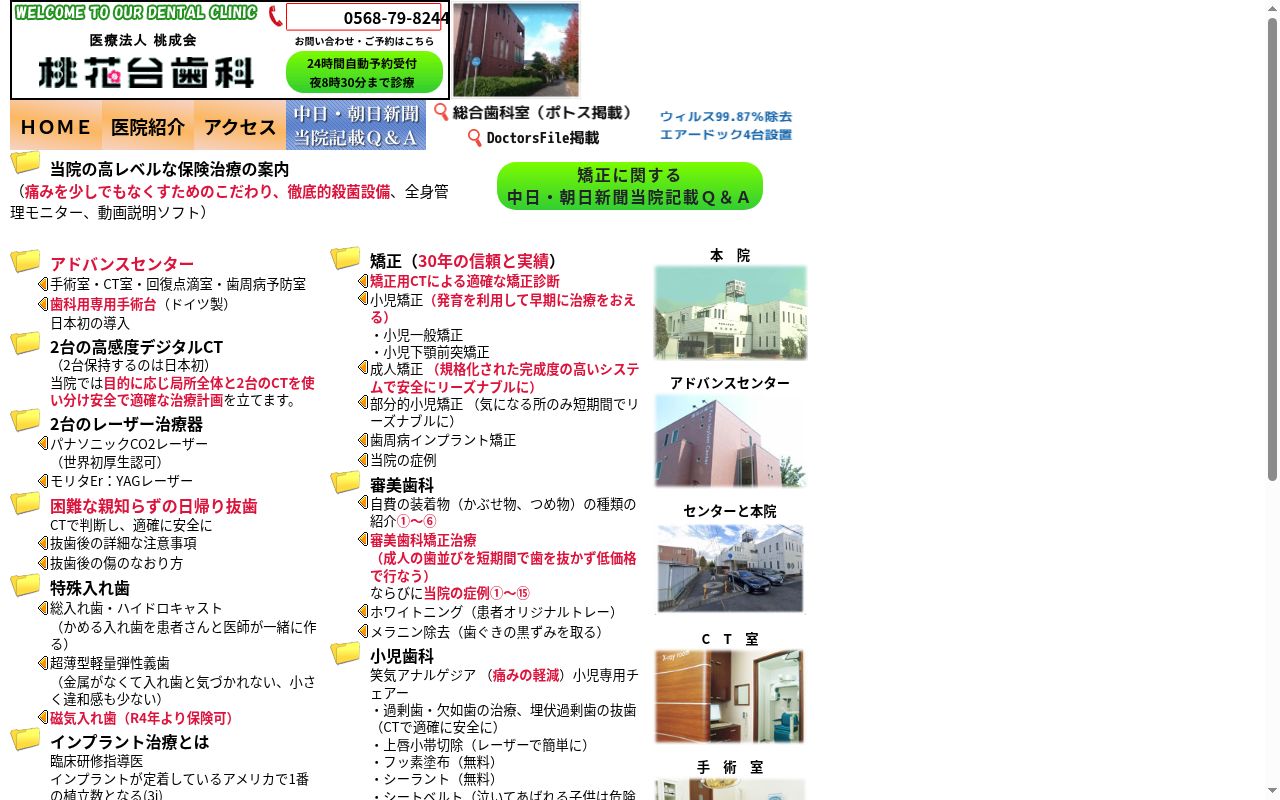Viewport: 1280px width, 800px height.
Task: Click the clinic building photo in the header
Action: [x=516, y=50]
